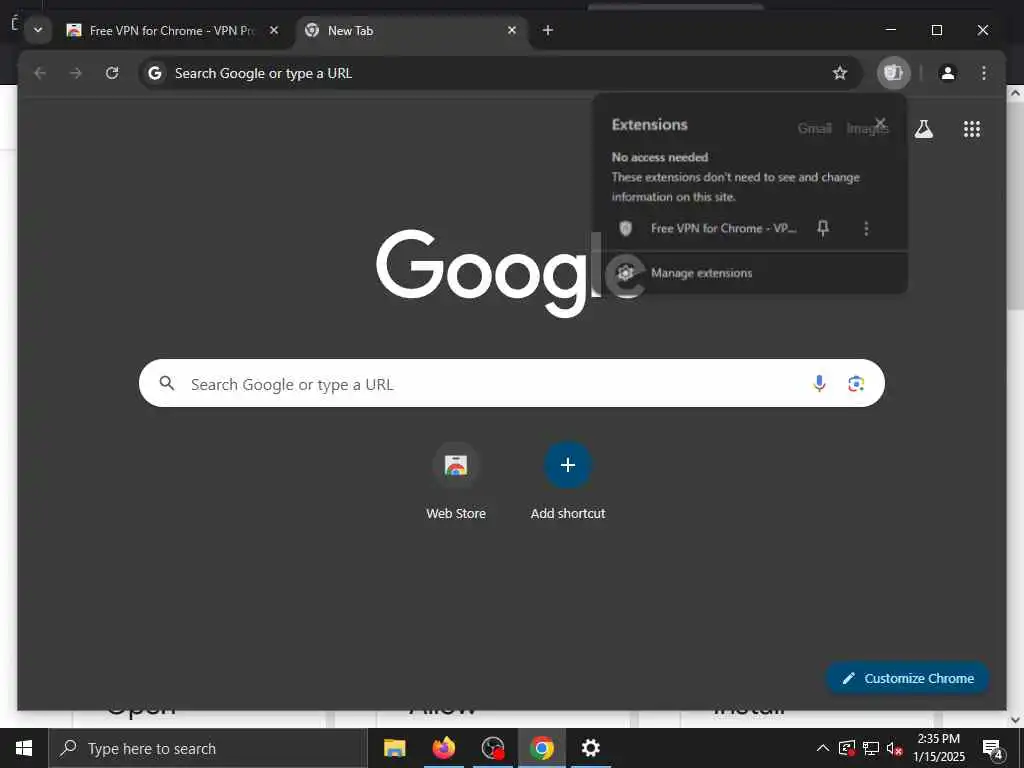Open the Google apps grid

[972, 129]
